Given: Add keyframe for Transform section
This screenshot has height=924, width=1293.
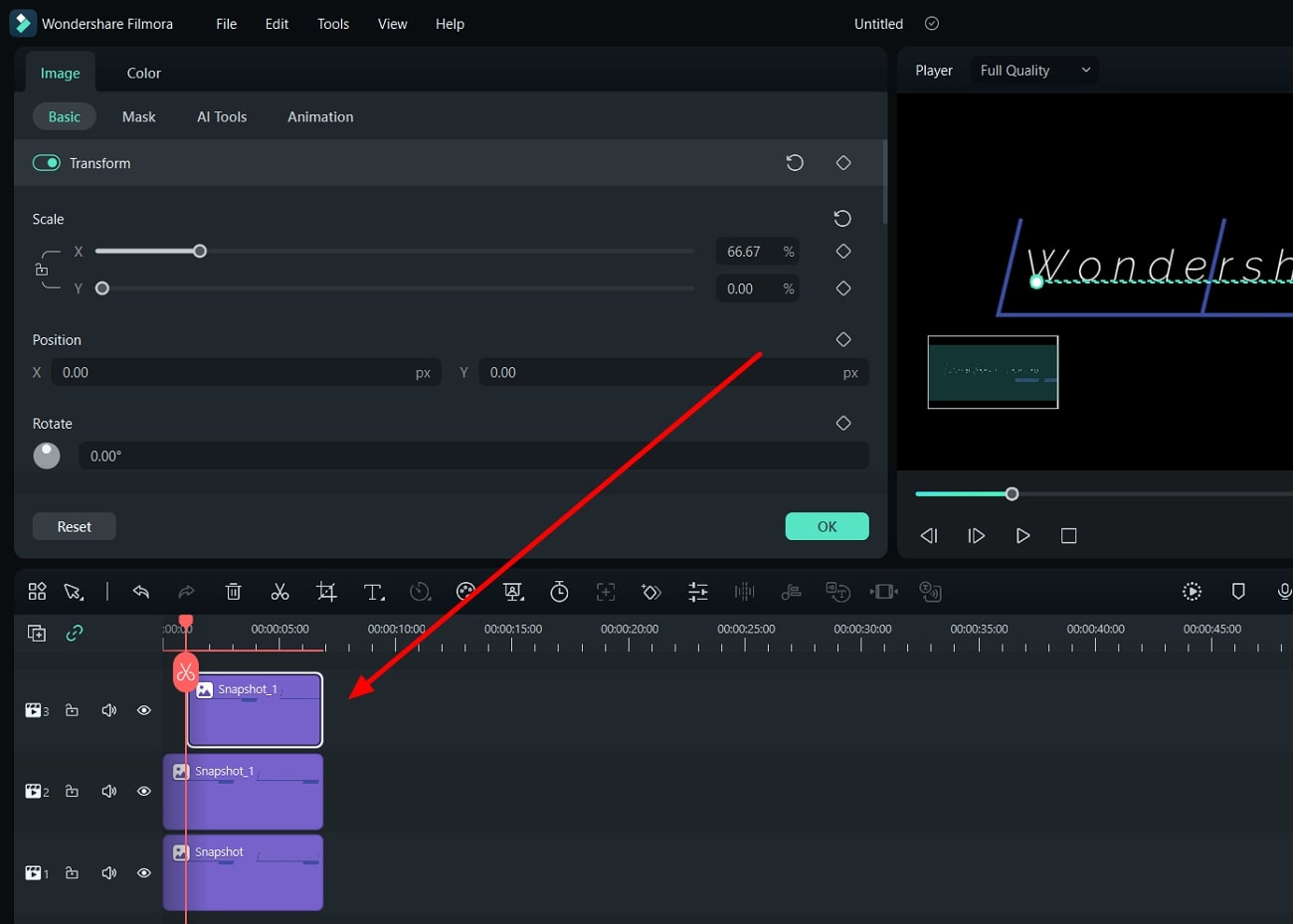Looking at the screenshot, I should pos(843,163).
